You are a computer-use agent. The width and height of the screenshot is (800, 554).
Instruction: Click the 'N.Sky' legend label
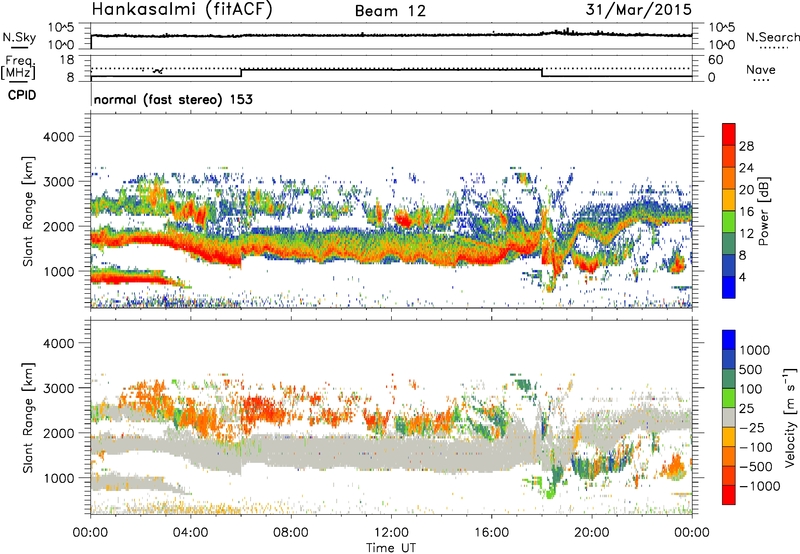19,37
